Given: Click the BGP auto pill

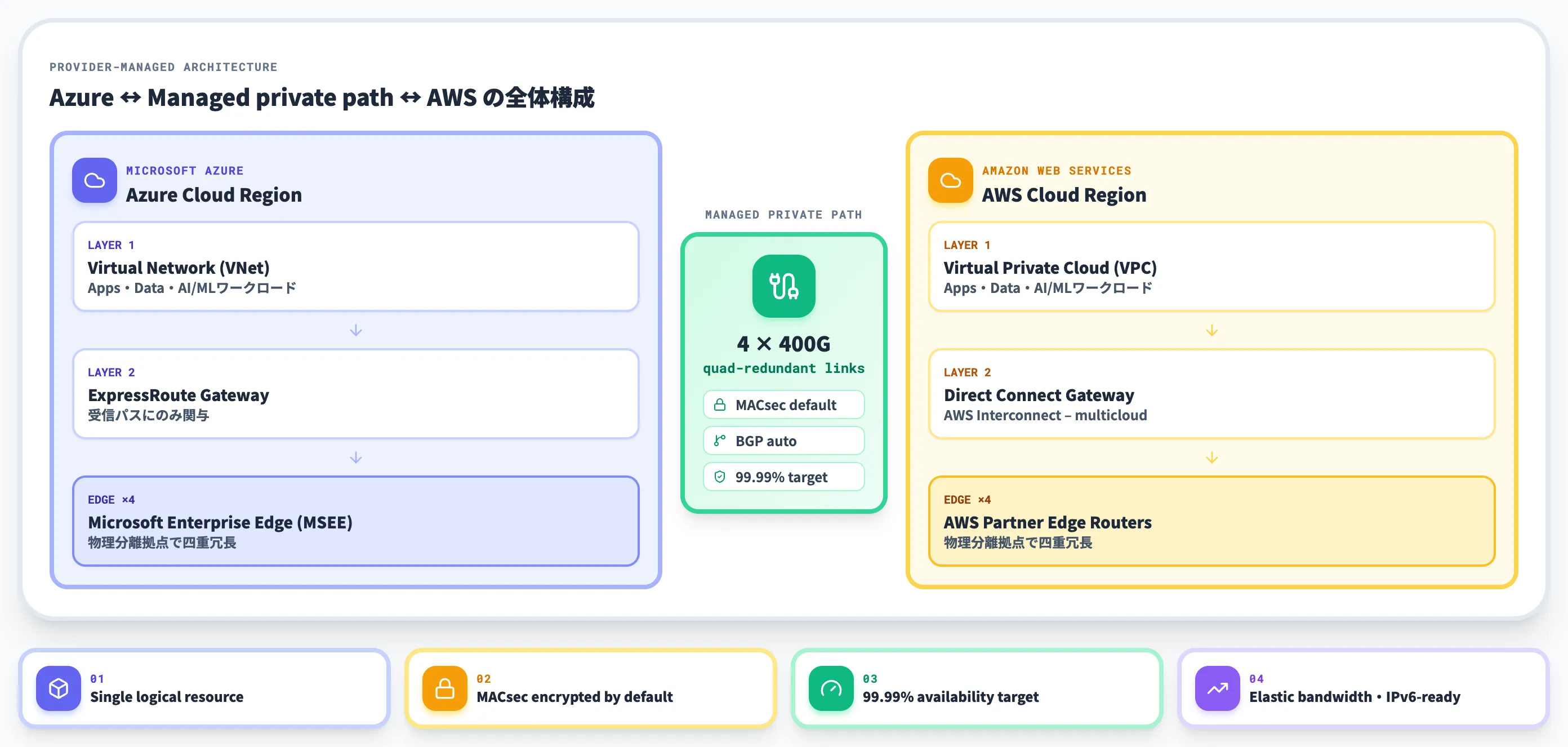Looking at the screenshot, I should tap(783, 441).
